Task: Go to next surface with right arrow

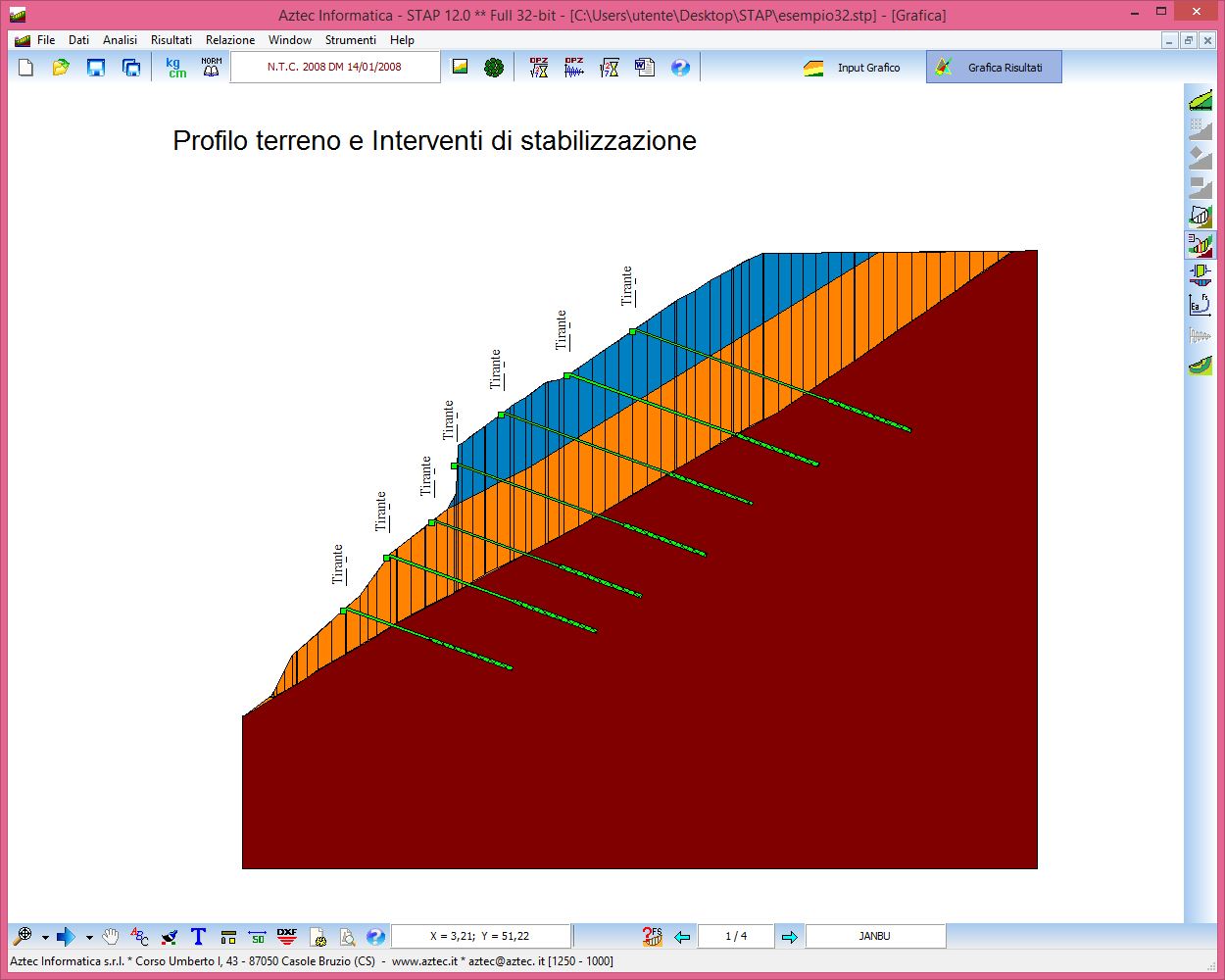Action: click(790, 937)
